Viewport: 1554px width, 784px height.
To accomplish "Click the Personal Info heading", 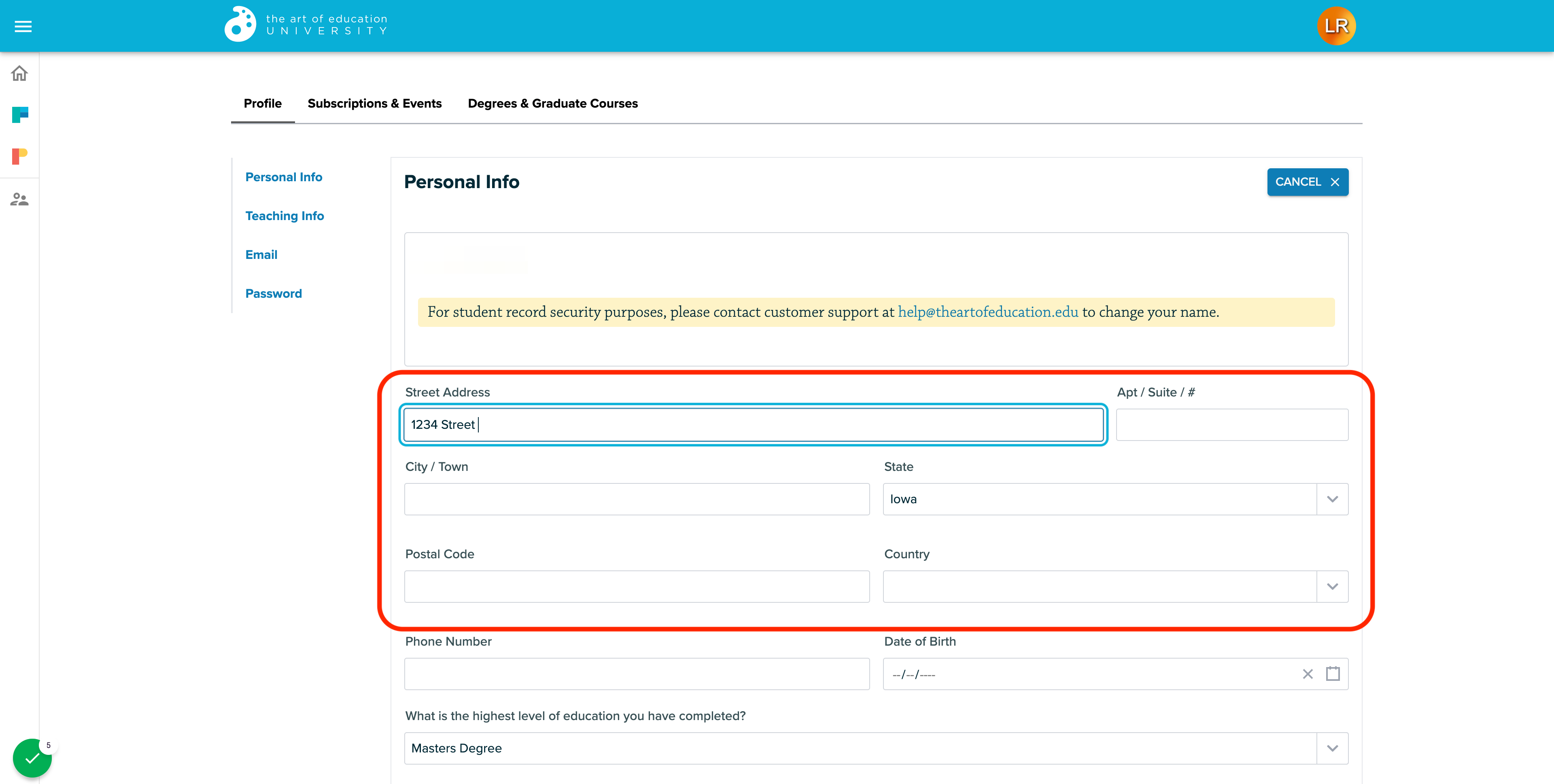I will [461, 182].
